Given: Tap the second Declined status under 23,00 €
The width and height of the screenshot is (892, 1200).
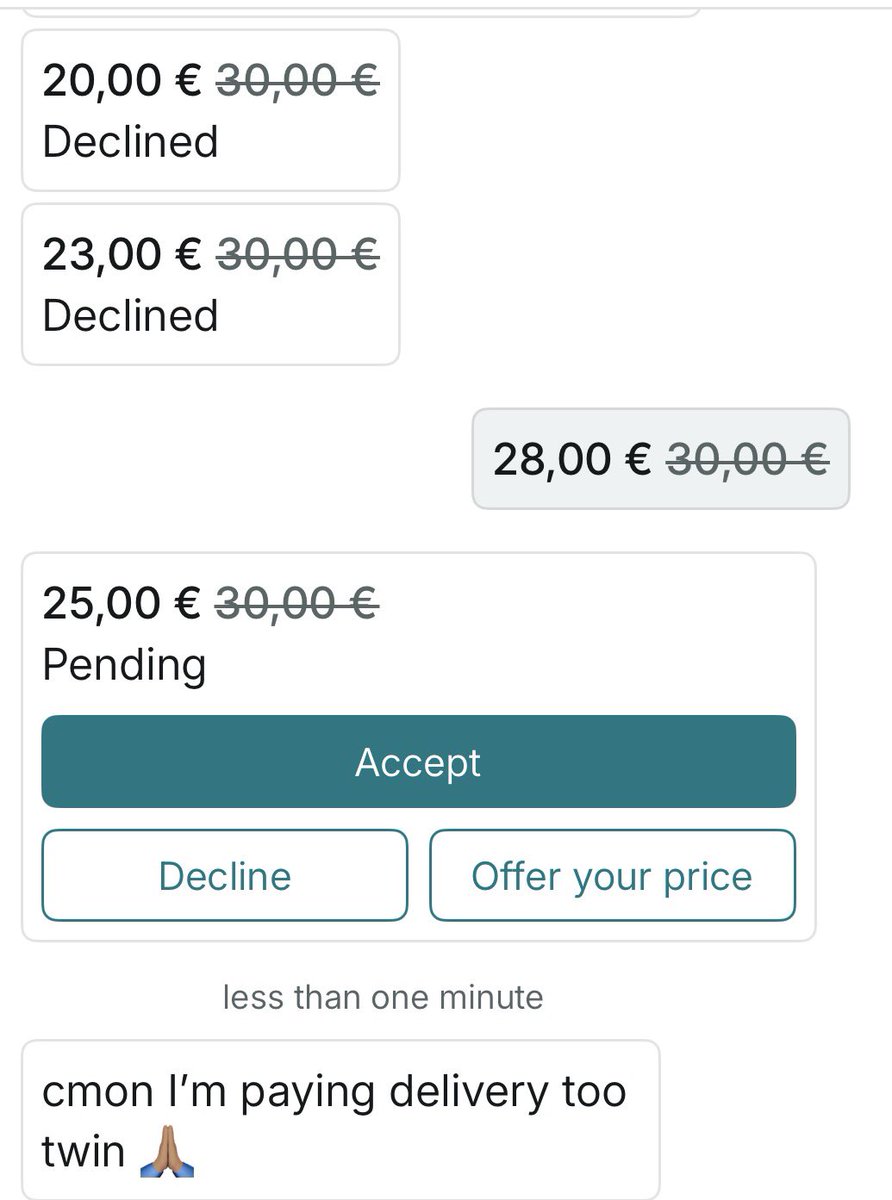Looking at the screenshot, I should click(x=130, y=315).
